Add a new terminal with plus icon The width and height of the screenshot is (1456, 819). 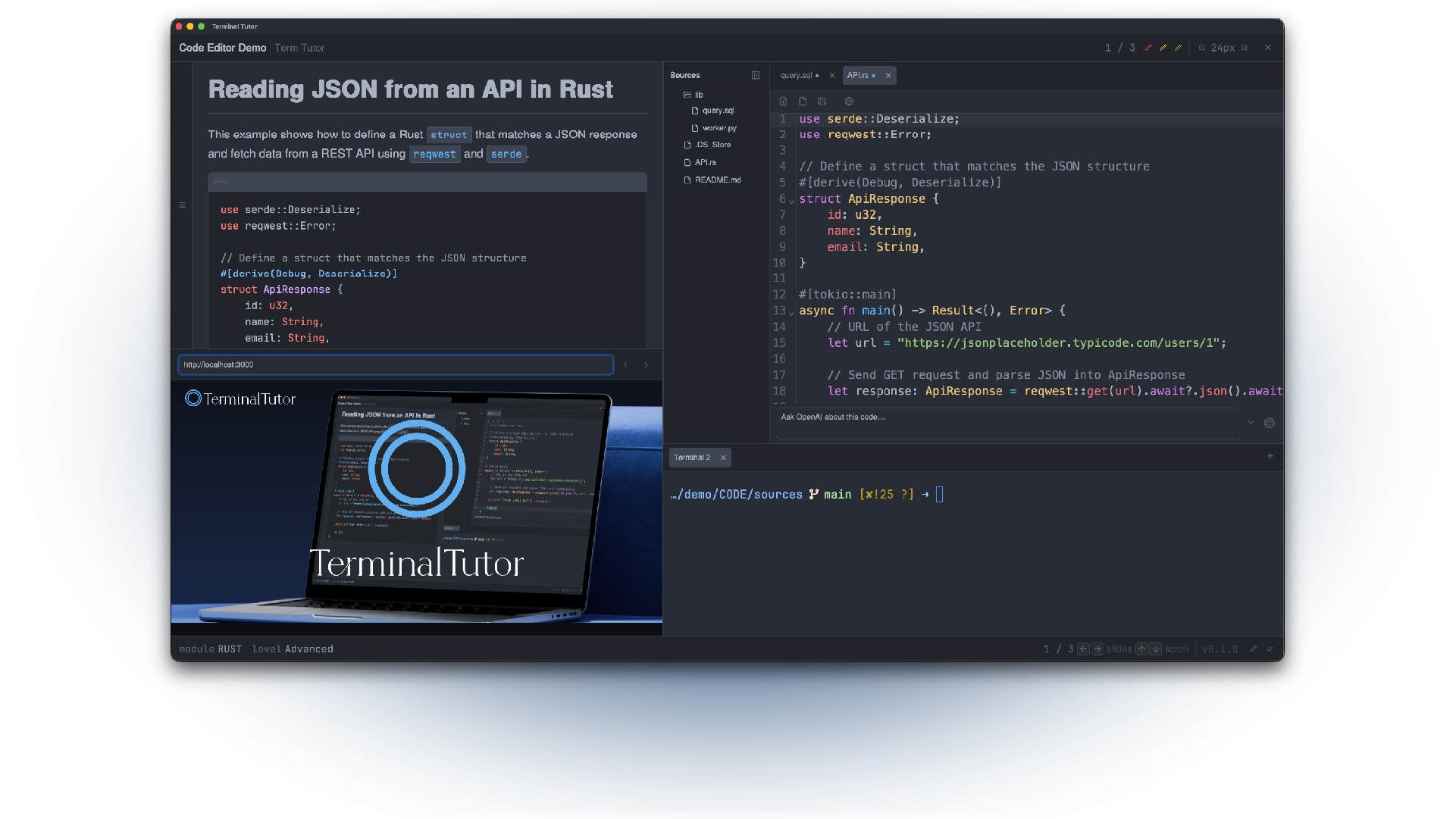click(1270, 456)
